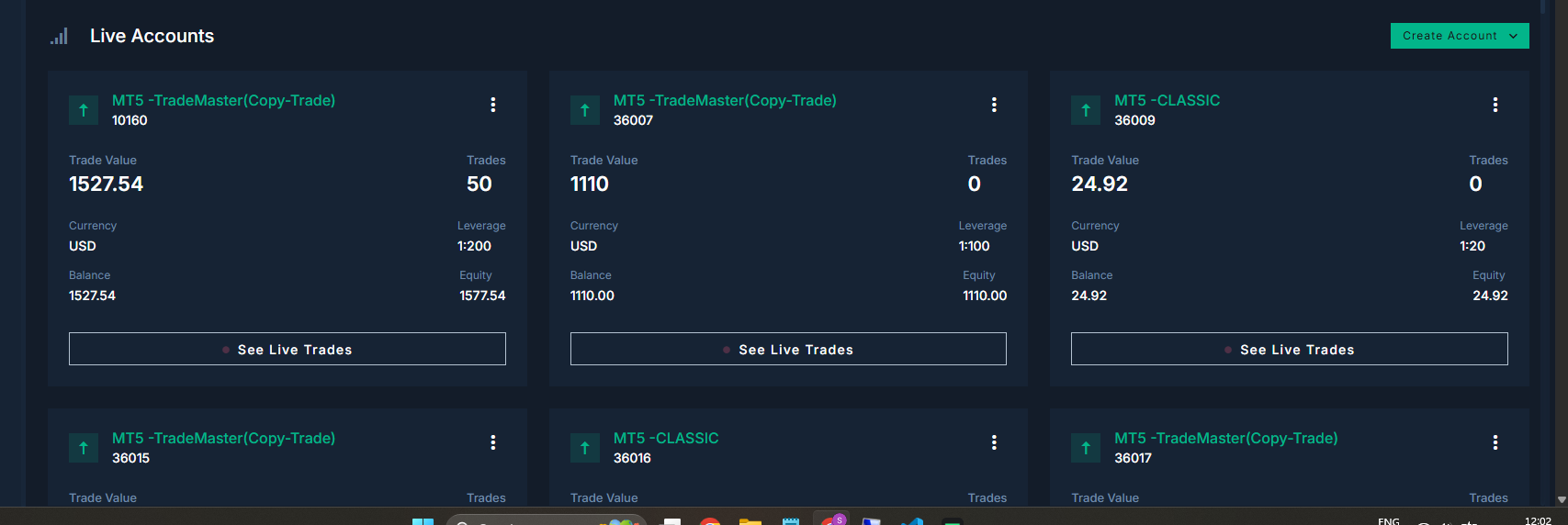Open the three-dot menu for account 36016
The image size is (1568, 525).
[x=994, y=442]
